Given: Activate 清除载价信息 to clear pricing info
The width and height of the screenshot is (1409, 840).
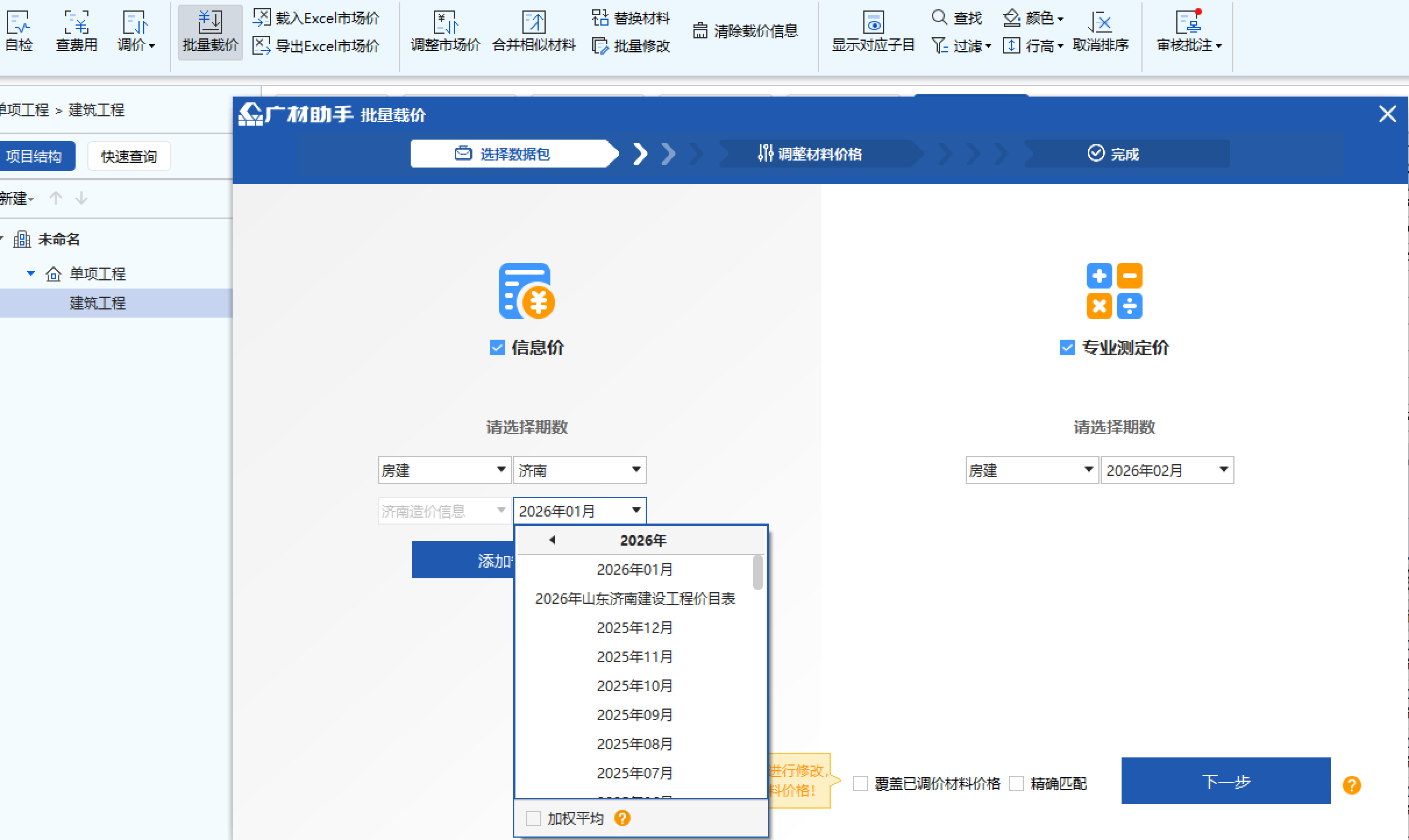Looking at the screenshot, I should 746,30.
